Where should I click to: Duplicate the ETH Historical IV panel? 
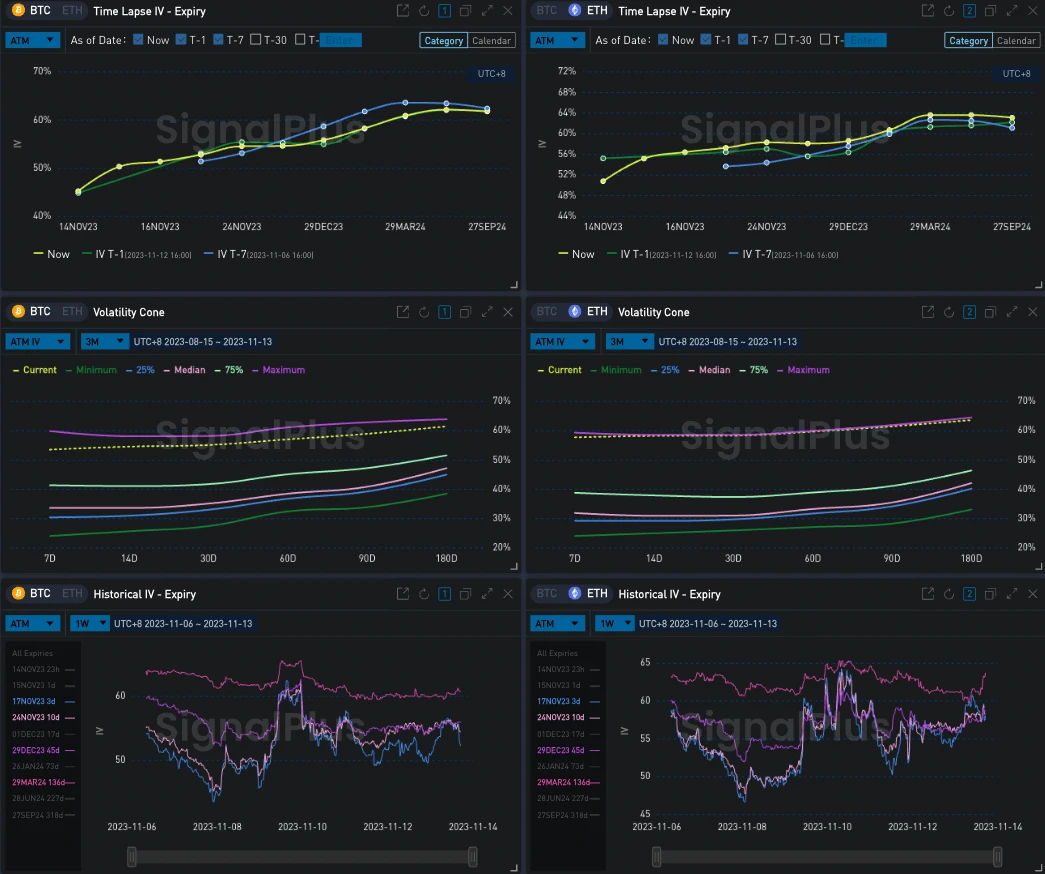click(990, 594)
